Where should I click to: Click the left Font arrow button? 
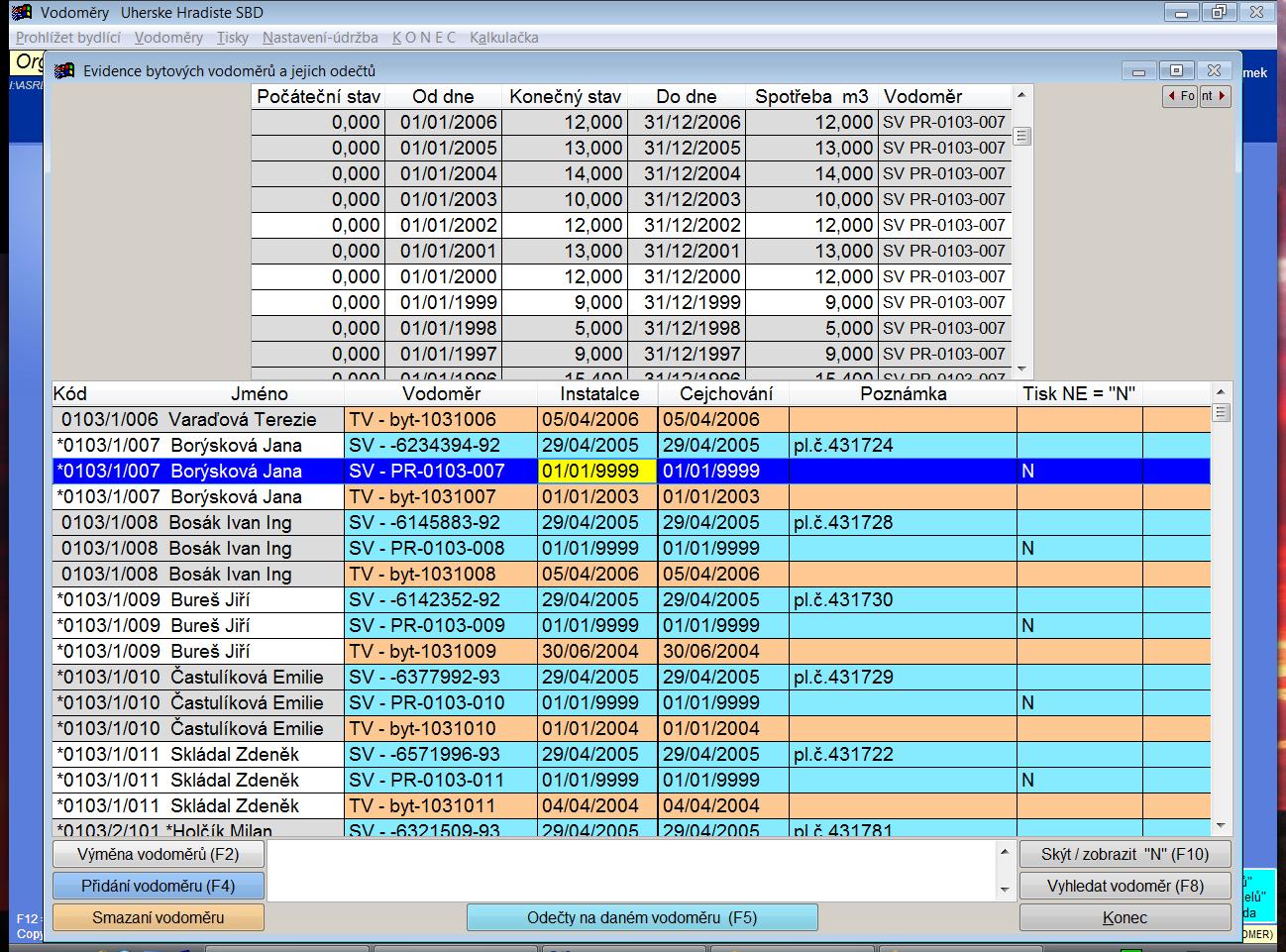(x=1180, y=96)
